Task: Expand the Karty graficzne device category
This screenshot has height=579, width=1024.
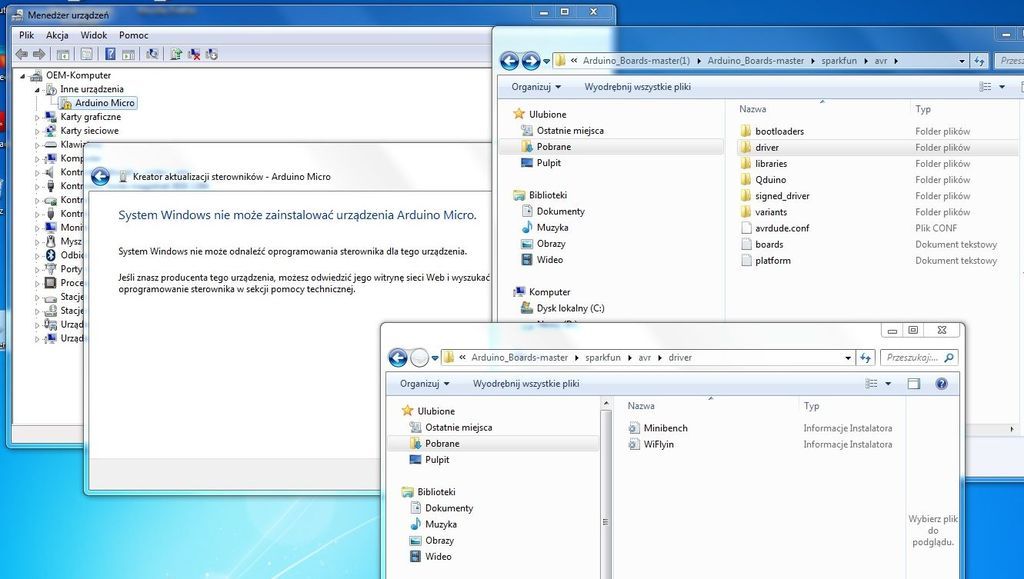Action: point(38,117)
